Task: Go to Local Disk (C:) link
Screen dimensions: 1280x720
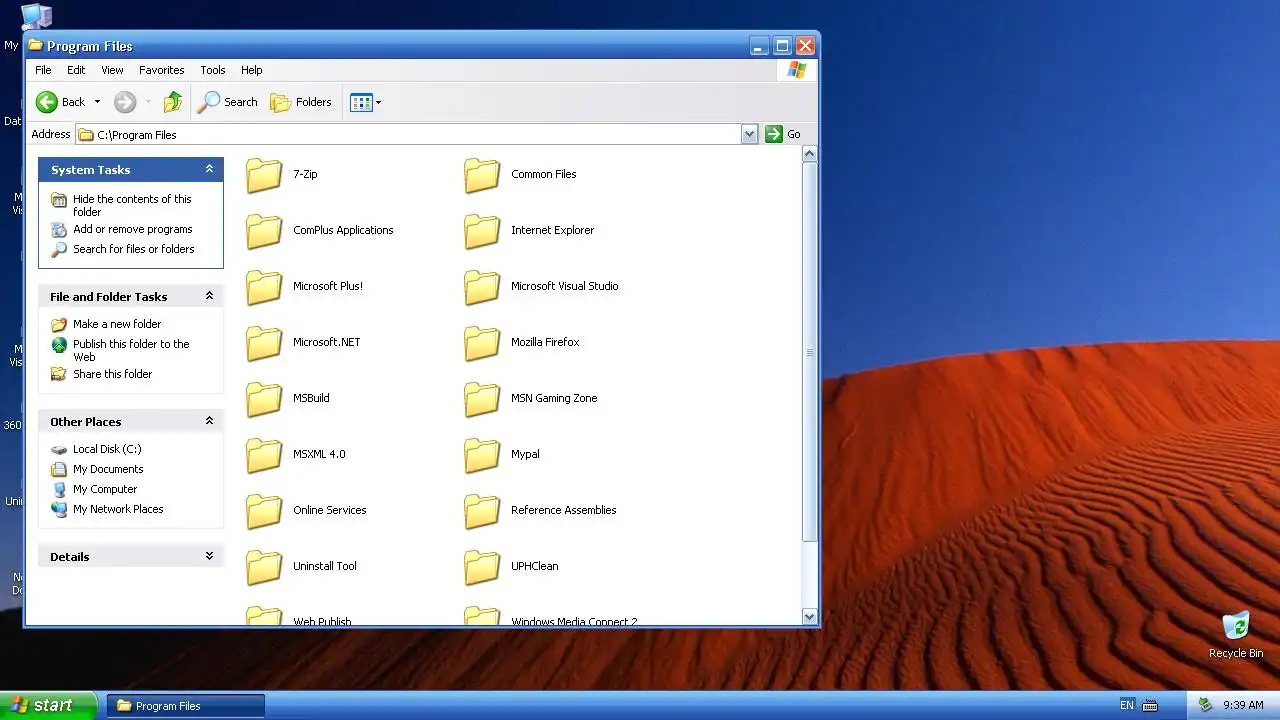Action: [x=107, y=449]
